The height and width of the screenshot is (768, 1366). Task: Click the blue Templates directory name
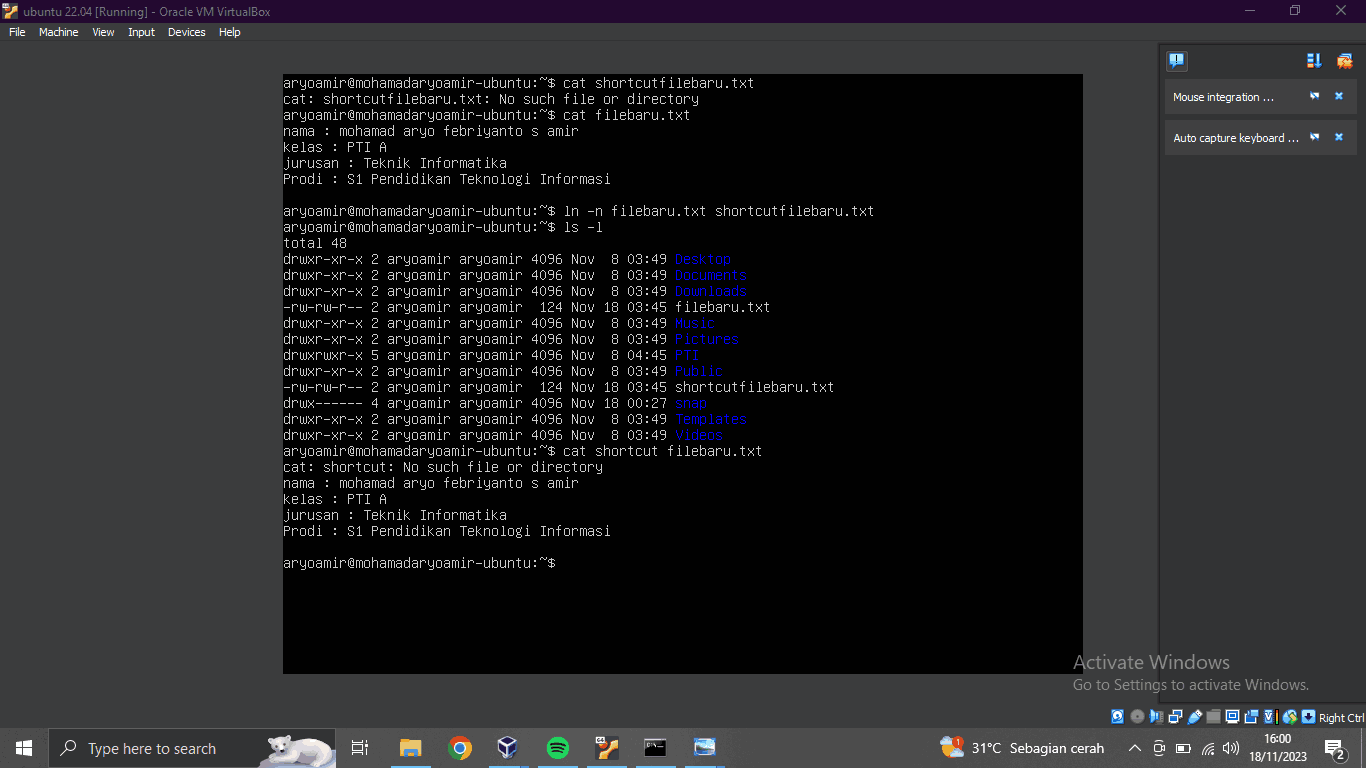pos(711,419)
